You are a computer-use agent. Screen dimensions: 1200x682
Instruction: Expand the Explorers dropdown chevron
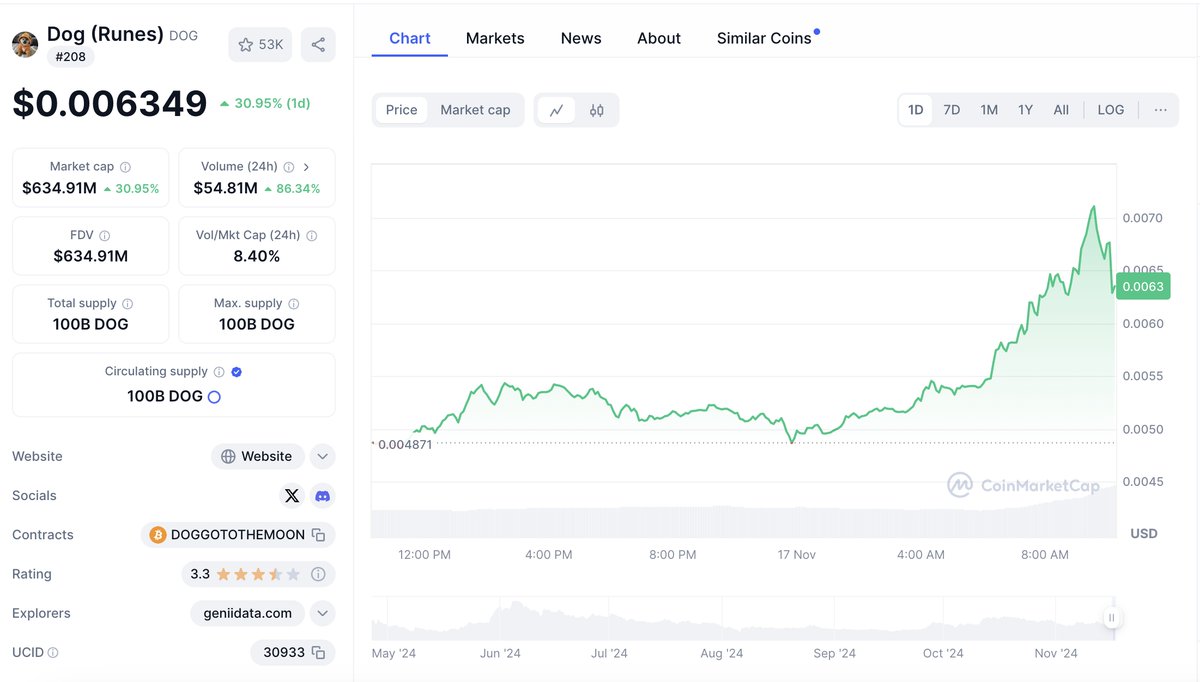coord(322,613)
